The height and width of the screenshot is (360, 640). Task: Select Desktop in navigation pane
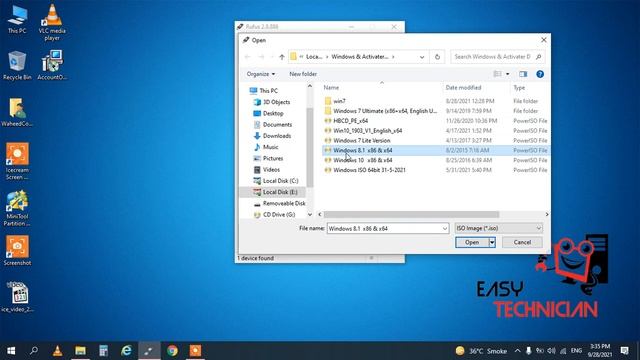(273, 113)
